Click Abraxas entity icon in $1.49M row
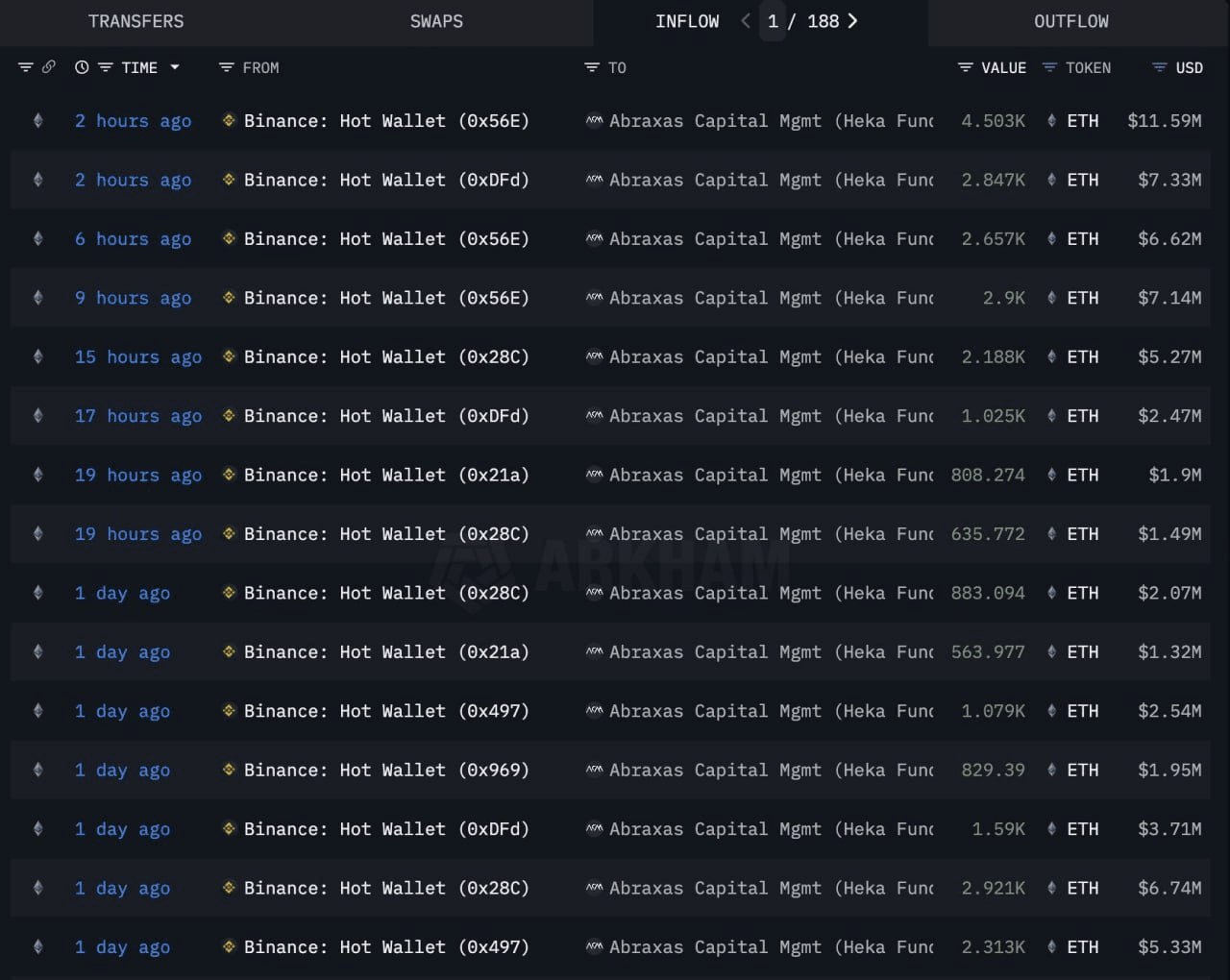The image size is (1230, 980). (x=595, y=533)
